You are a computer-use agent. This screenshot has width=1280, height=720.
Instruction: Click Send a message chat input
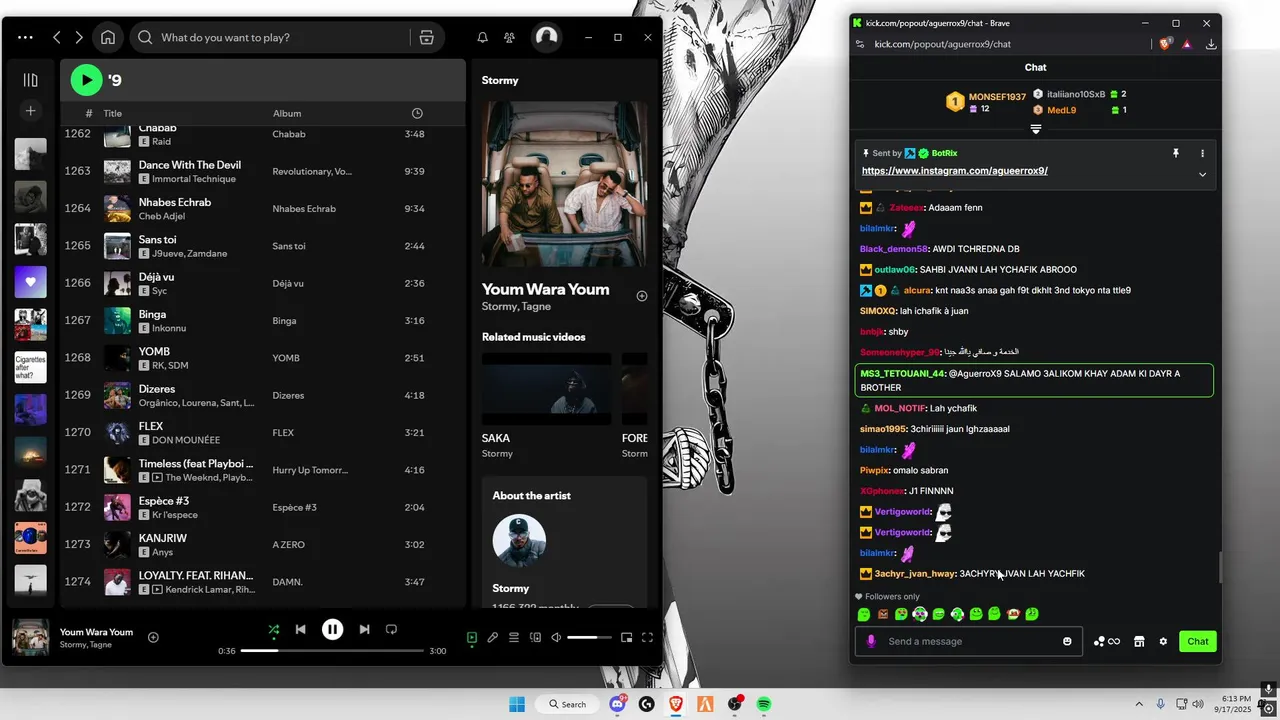[968, 641]
